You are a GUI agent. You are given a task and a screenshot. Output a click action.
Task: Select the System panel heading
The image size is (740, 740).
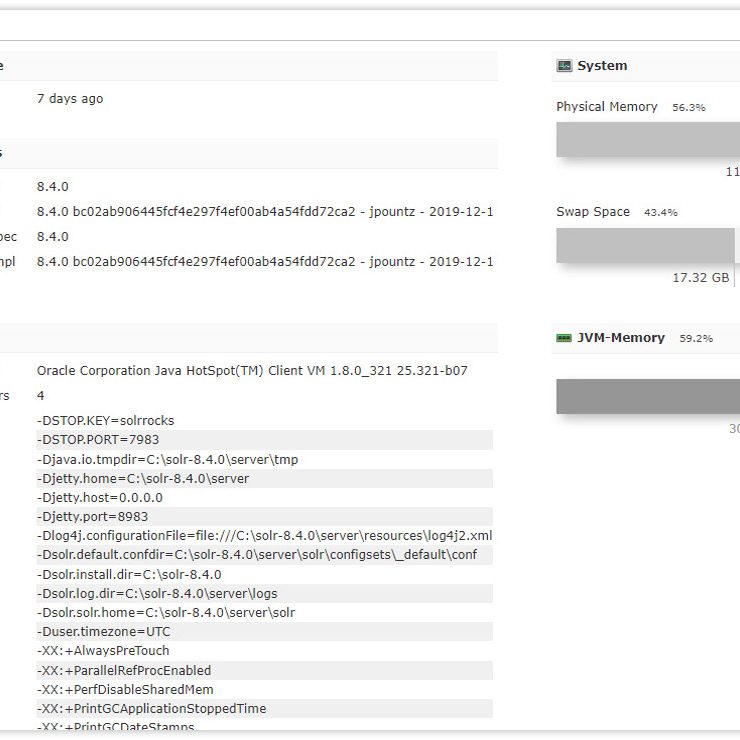coord(602,66)
